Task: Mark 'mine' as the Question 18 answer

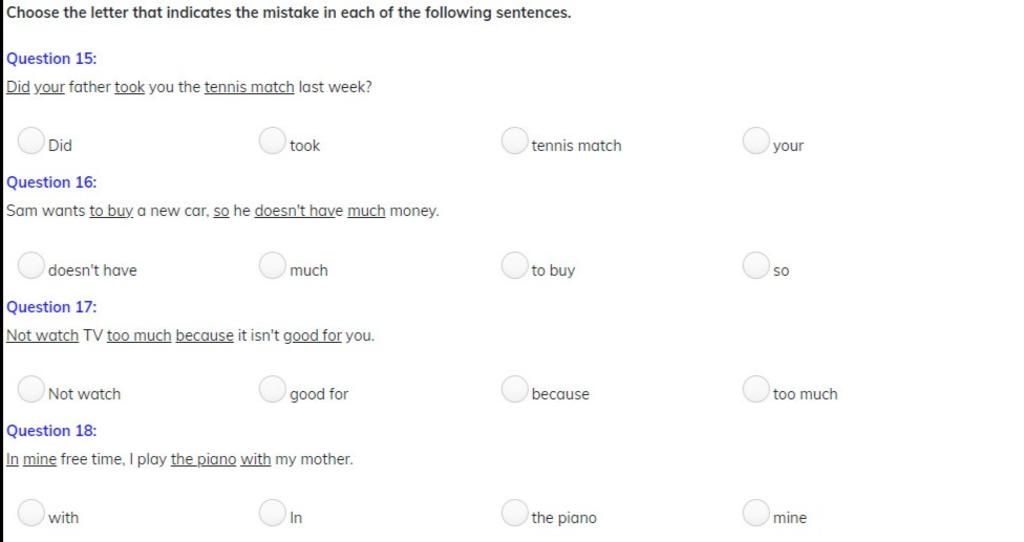Action: tap(756, 514)
